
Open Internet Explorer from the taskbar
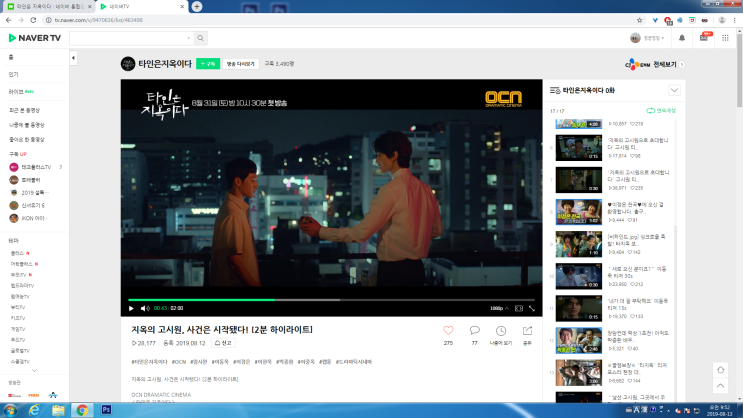click(x=34, y=410)
